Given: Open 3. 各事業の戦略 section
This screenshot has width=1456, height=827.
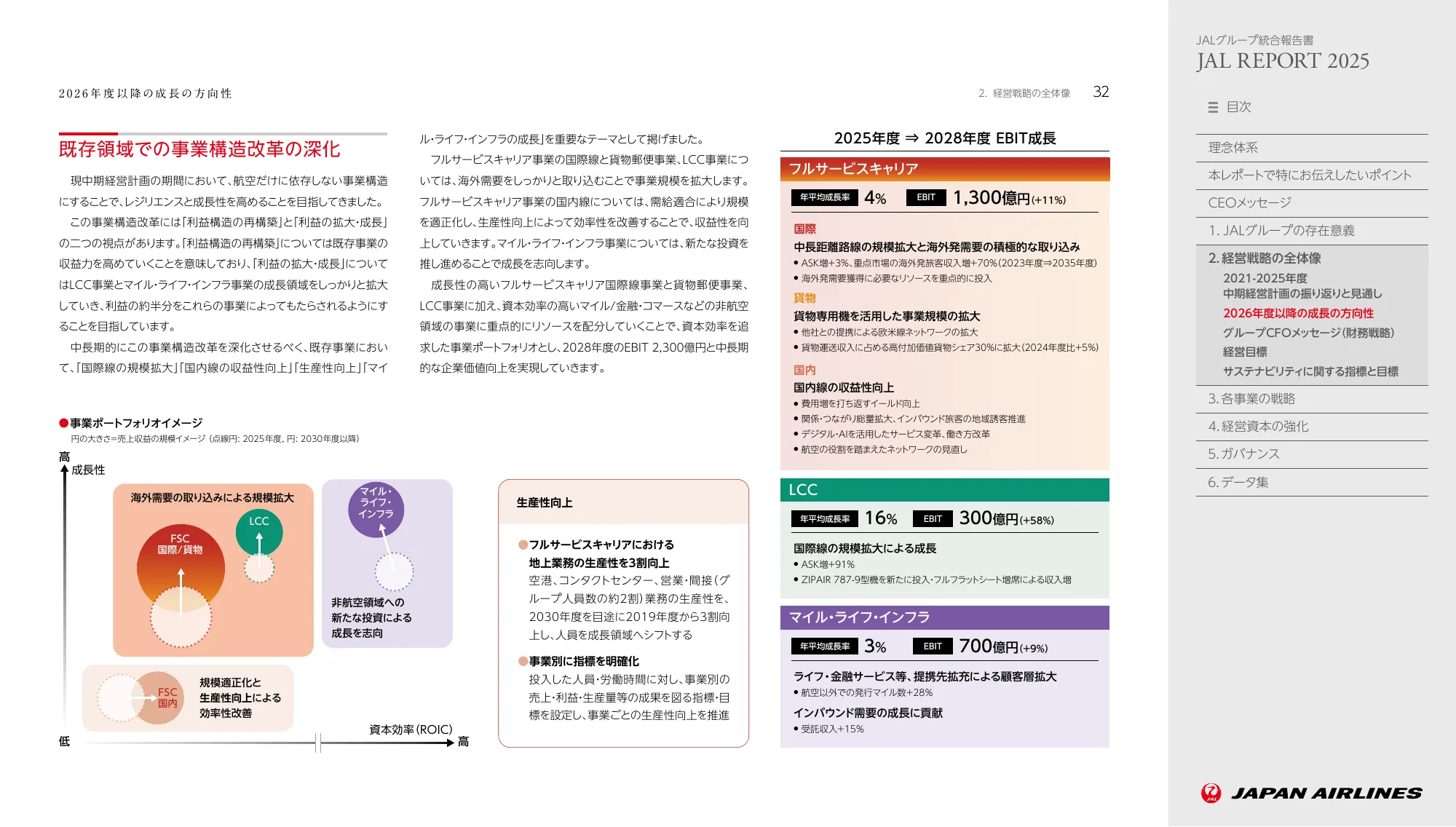Looking at the screenshot, I should point(1312,399).
